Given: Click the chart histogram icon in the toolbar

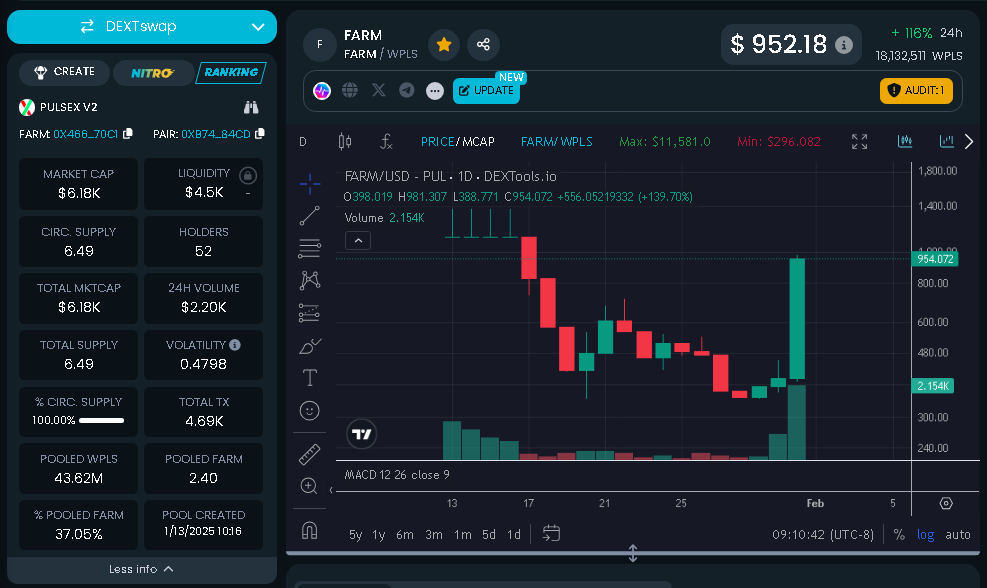Looking at the screenshot, I should 905,141.
